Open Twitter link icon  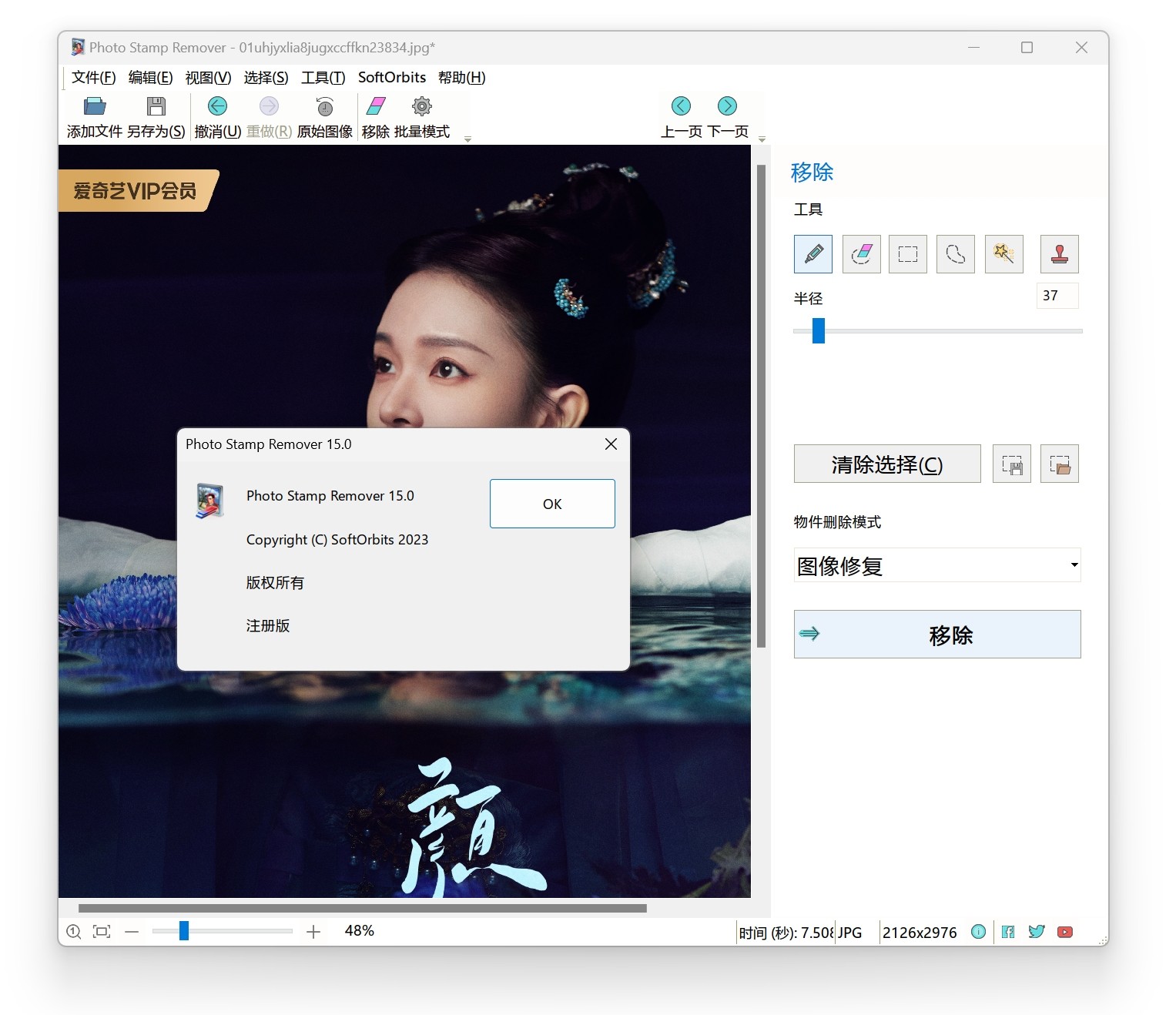tap(1037, 932)
